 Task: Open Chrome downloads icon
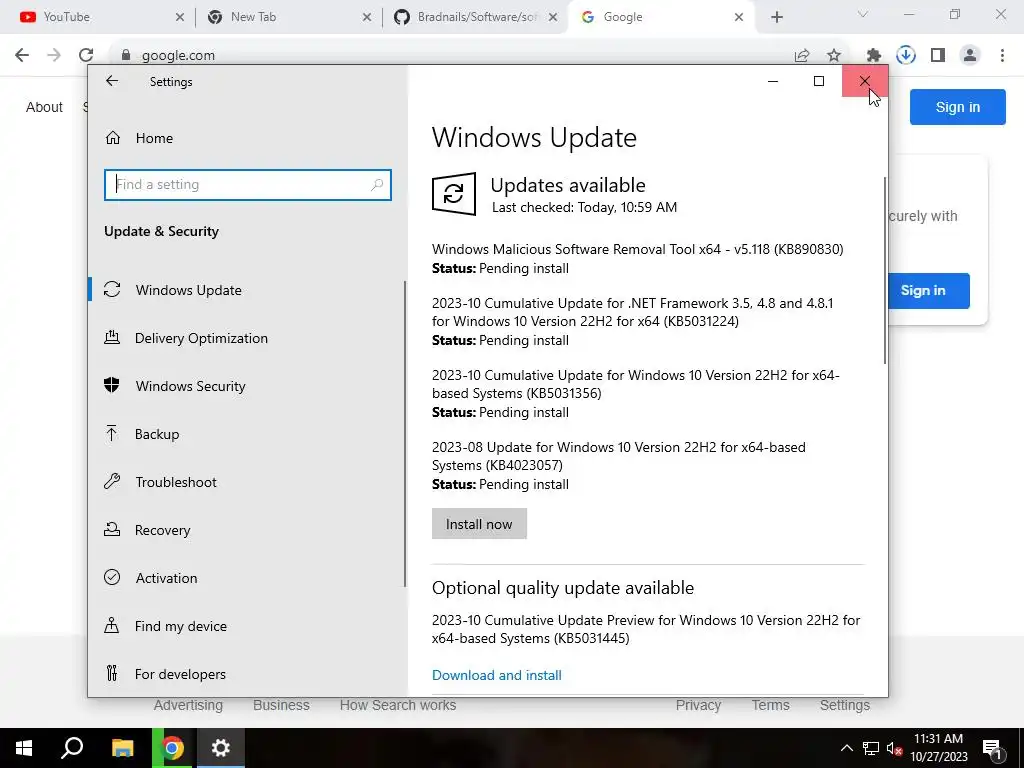pyautogui.click(x=906, y=56)
